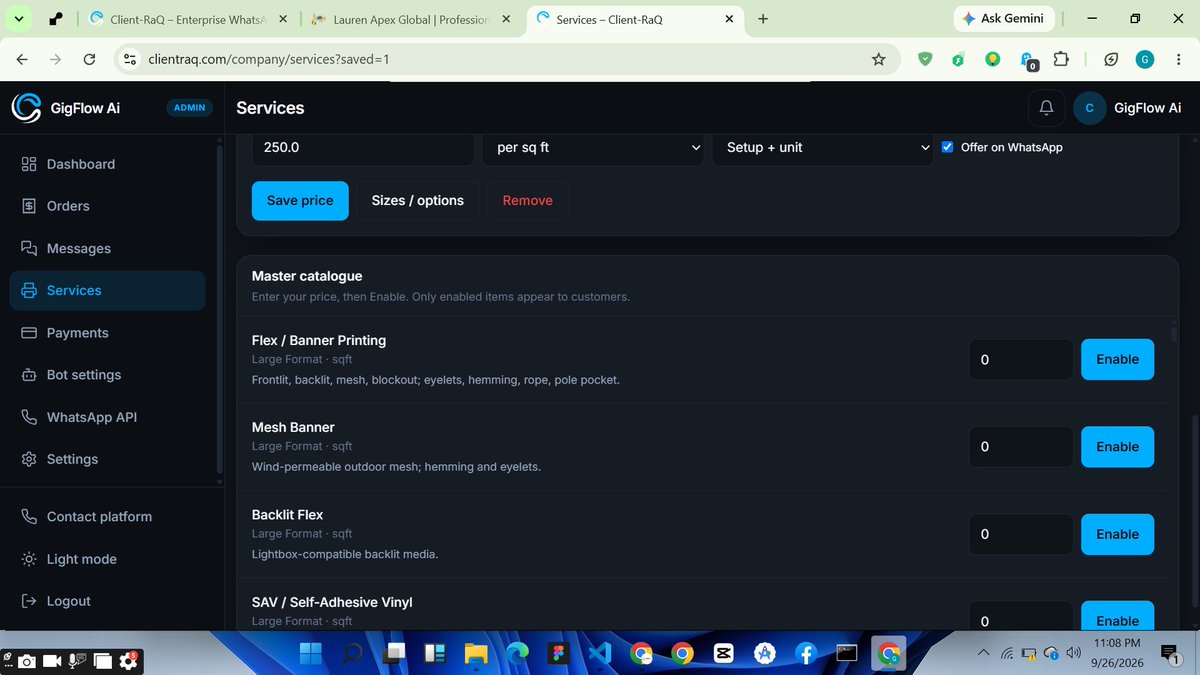Click the green shield extension icon
1200x675 pixels.
click(x=925, y=59)
